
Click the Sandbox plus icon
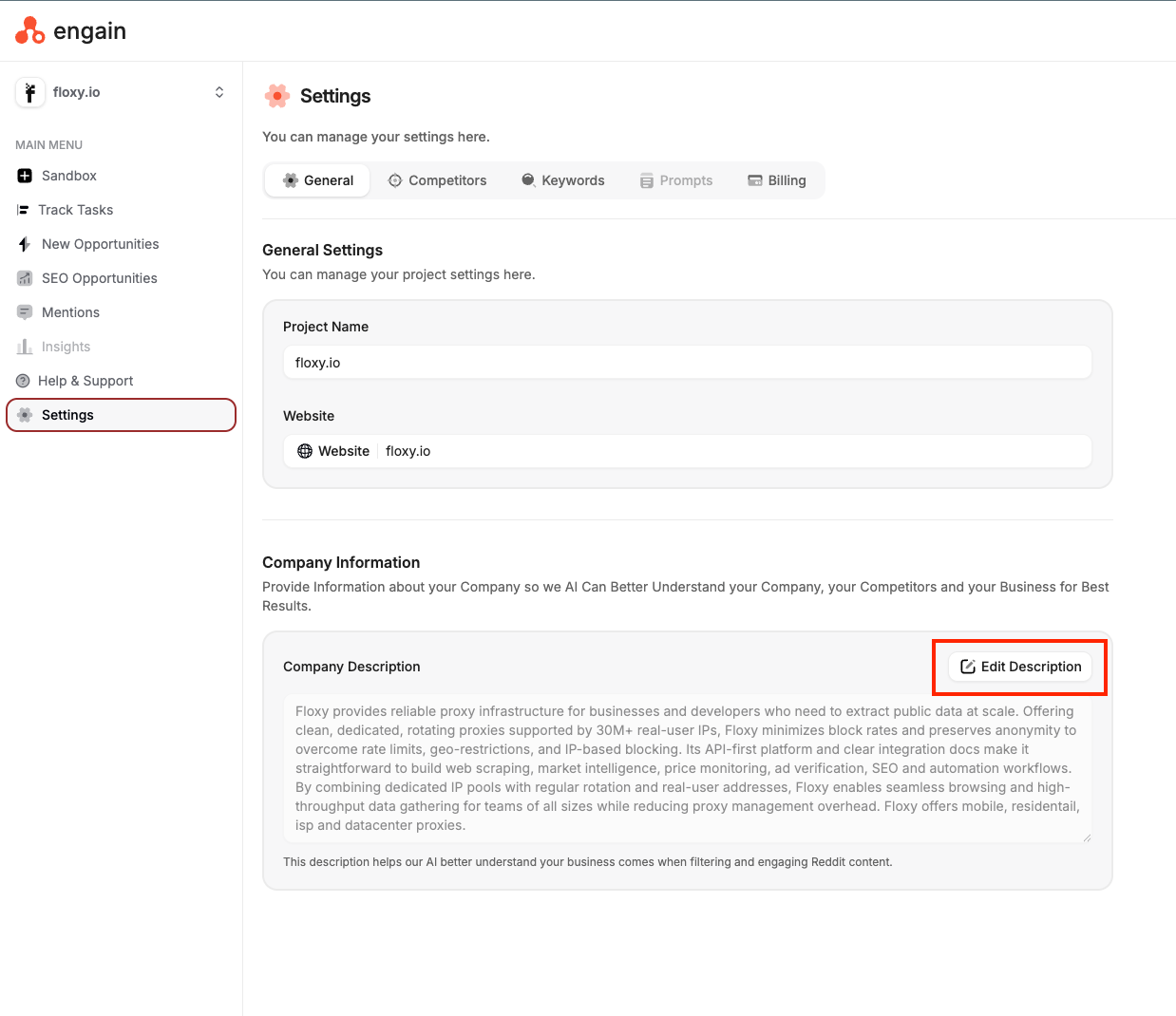(x=25, y=176)
